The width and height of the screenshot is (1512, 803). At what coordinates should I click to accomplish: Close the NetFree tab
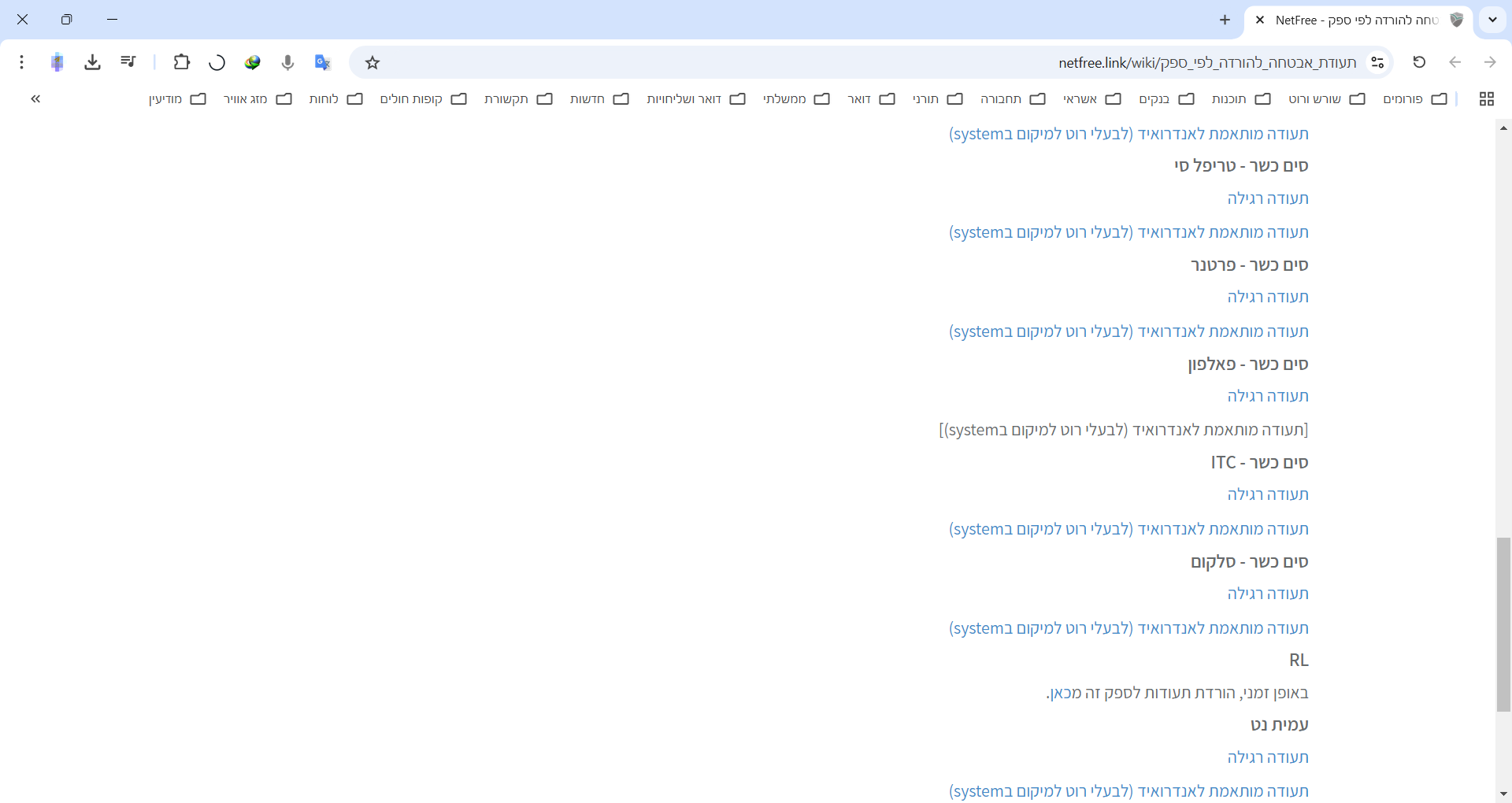coord(1260,20)
